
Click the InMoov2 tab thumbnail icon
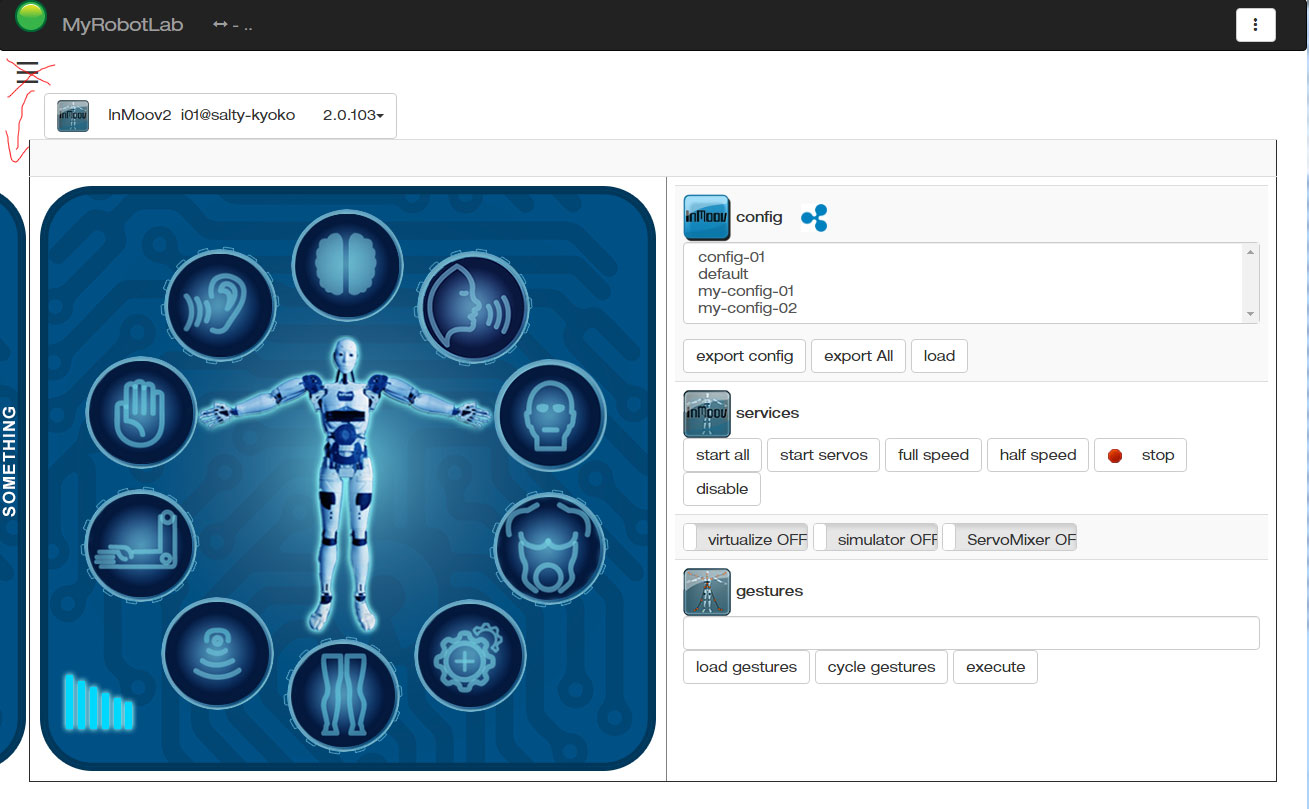pos(73,116)
